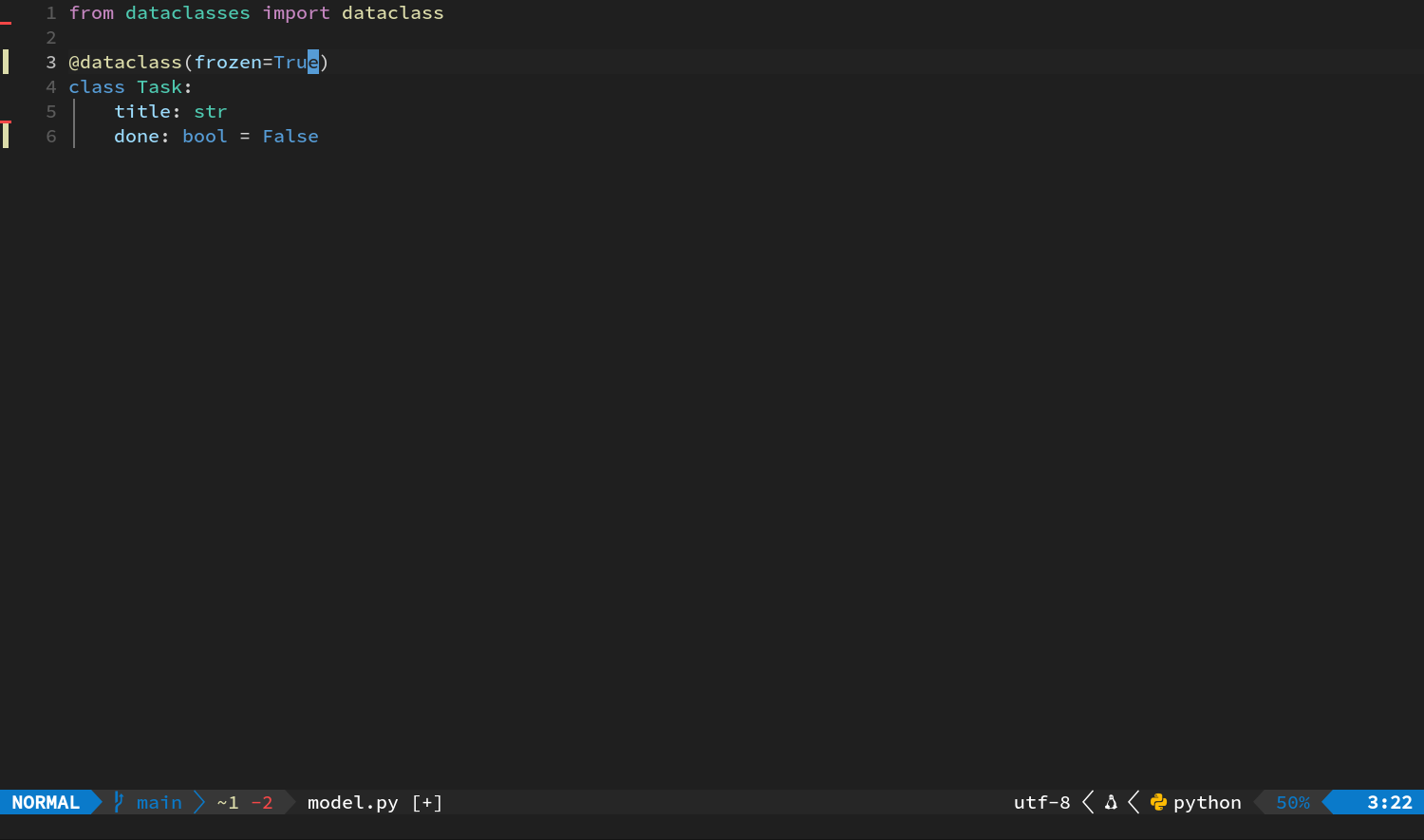
Task: Click the 'import' keyword on line 1
Action: [296, 13]
